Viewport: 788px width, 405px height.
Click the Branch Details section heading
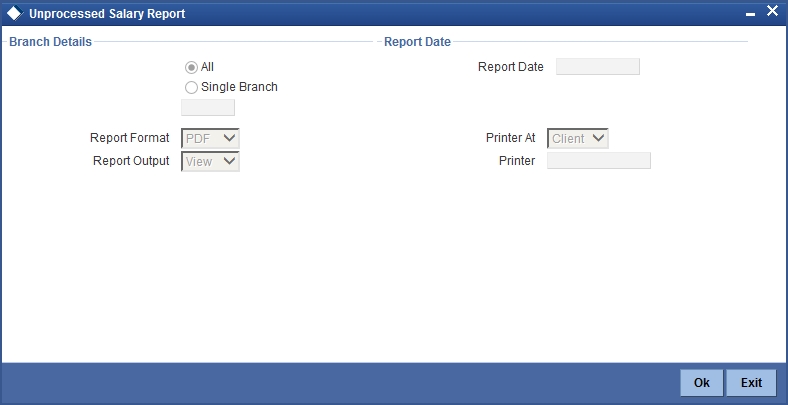coord(50,42)
